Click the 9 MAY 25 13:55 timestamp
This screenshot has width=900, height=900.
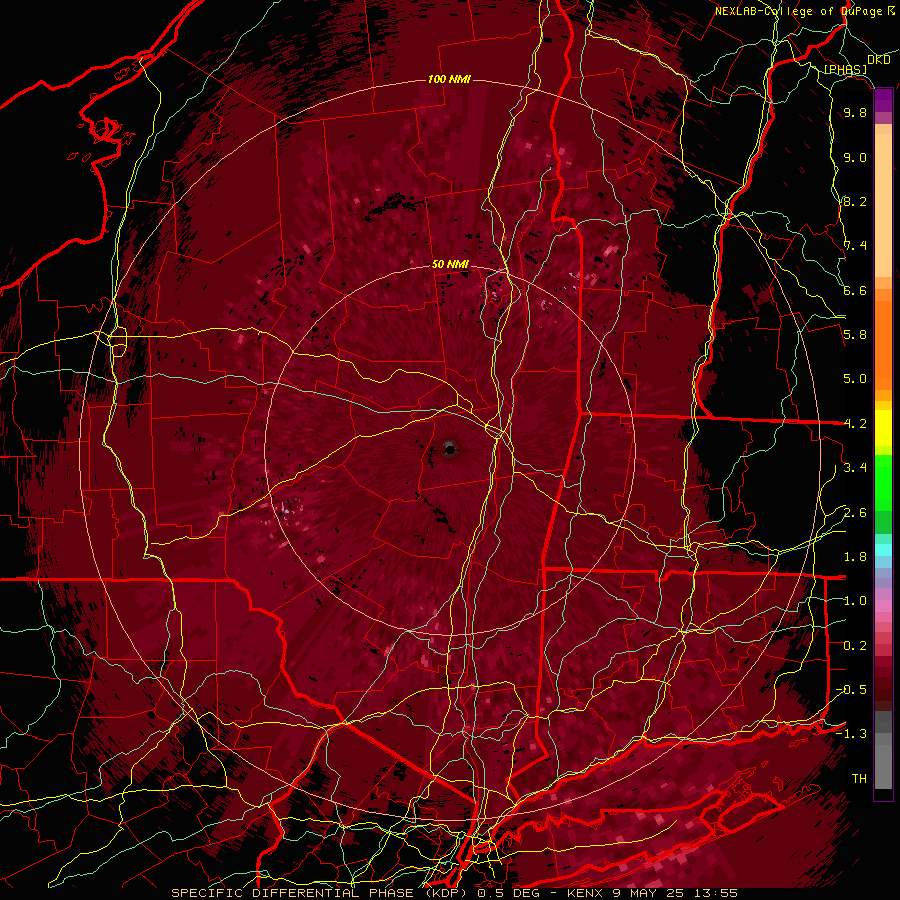(677, 893)
